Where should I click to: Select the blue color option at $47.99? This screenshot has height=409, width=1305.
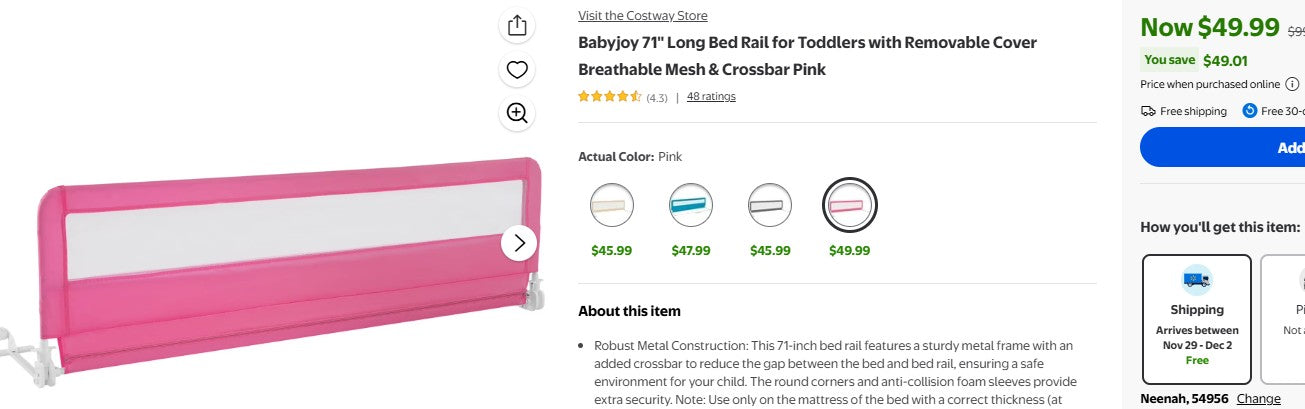coord(691,205)
